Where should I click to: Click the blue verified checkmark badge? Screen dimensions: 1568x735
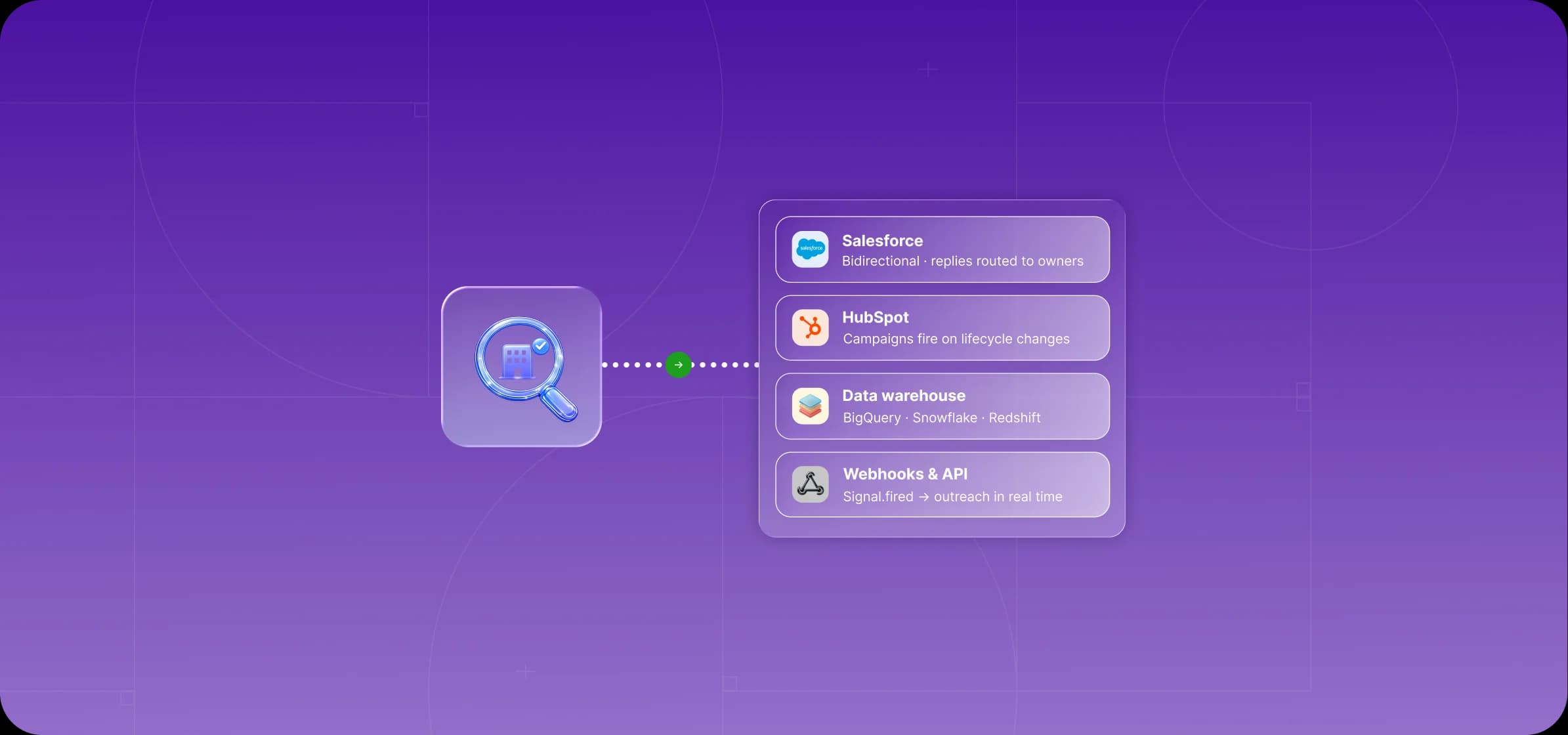(541, 346)
